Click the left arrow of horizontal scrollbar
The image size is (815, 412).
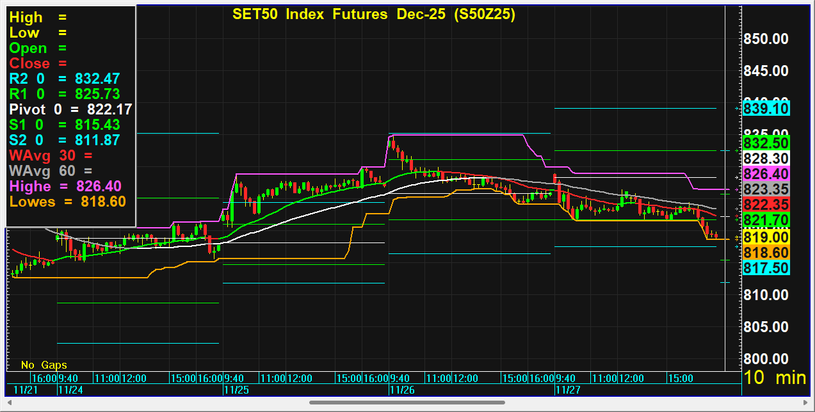click(8, 402)
